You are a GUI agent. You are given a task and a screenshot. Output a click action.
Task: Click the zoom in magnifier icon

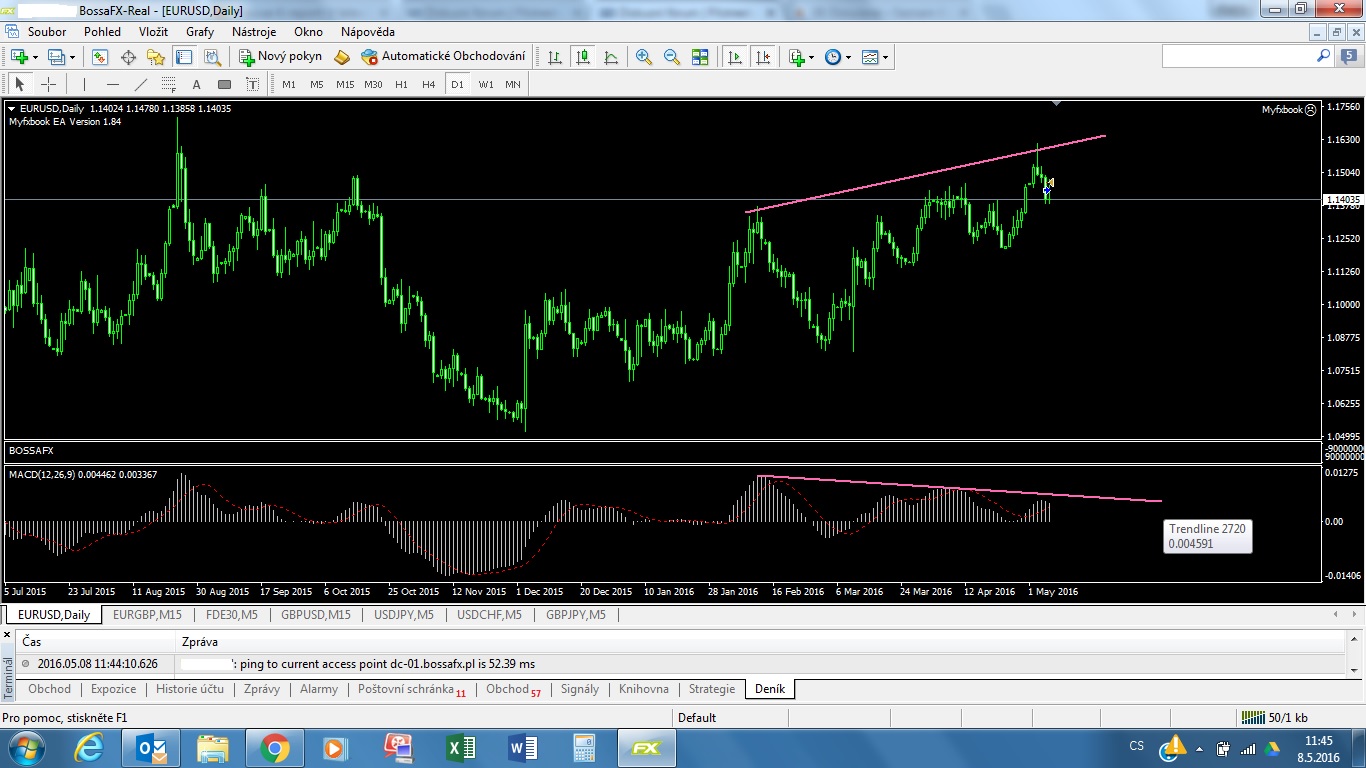pyautogui.click(x=644, y=57)
